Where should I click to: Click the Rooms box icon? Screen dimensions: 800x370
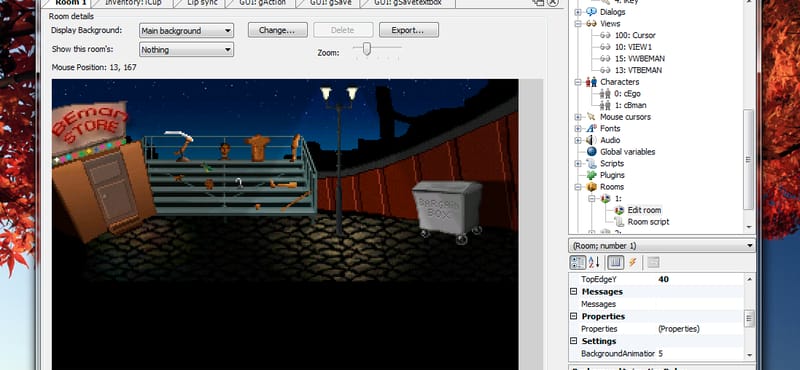pos(591,187)
